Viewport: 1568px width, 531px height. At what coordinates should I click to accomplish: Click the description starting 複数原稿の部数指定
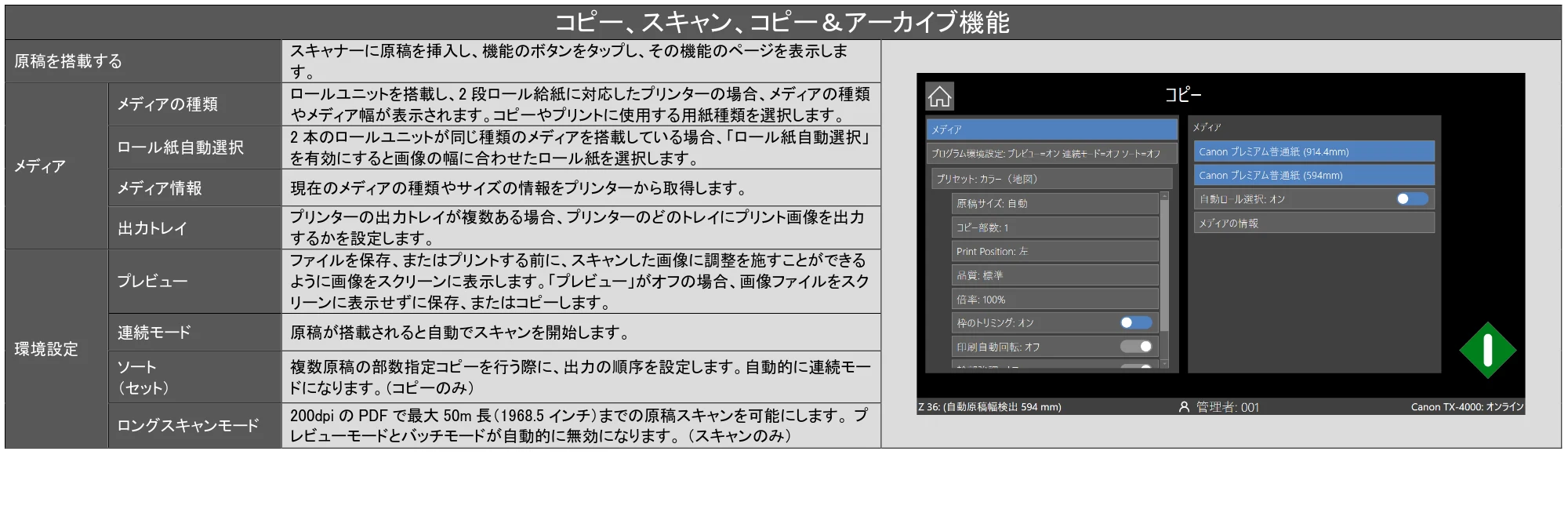(x=581, y=377)
